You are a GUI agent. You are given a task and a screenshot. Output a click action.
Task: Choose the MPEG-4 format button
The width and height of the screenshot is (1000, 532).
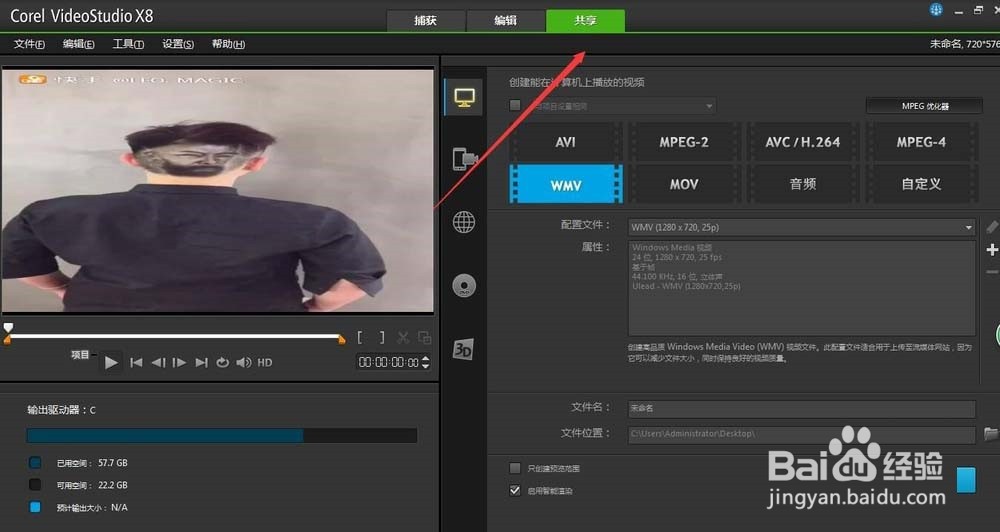921,142
